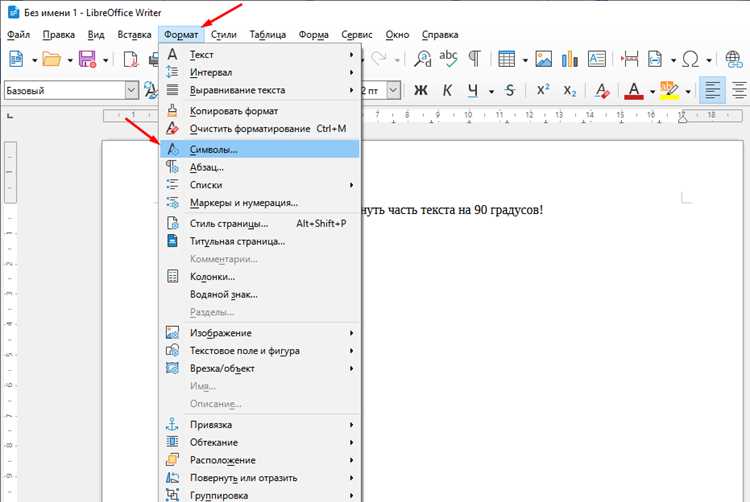The image size is (750, 502).
Task: Open the font size dropdown arrow
Action: [x=393, y=90]
